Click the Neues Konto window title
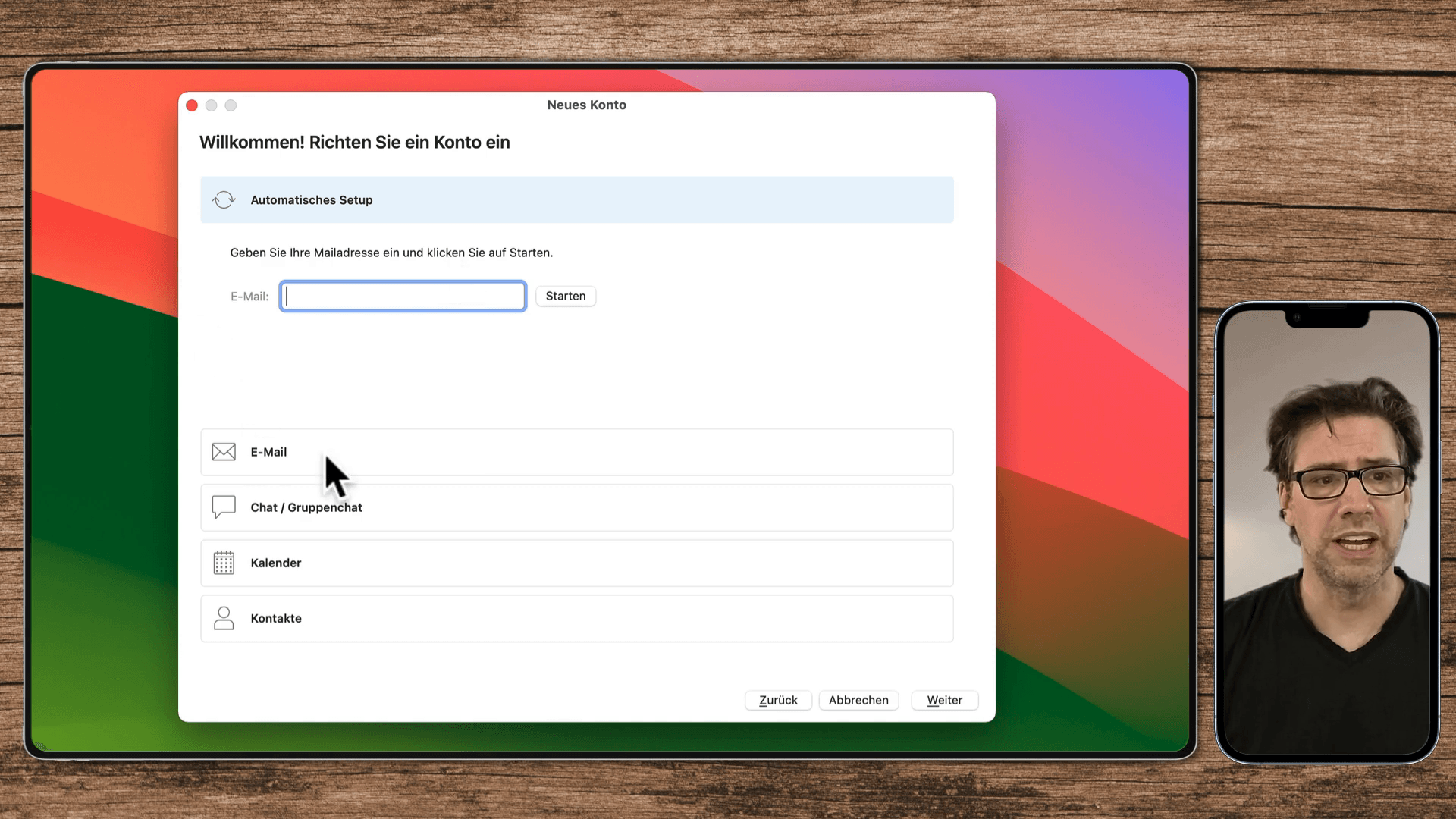 586,105
